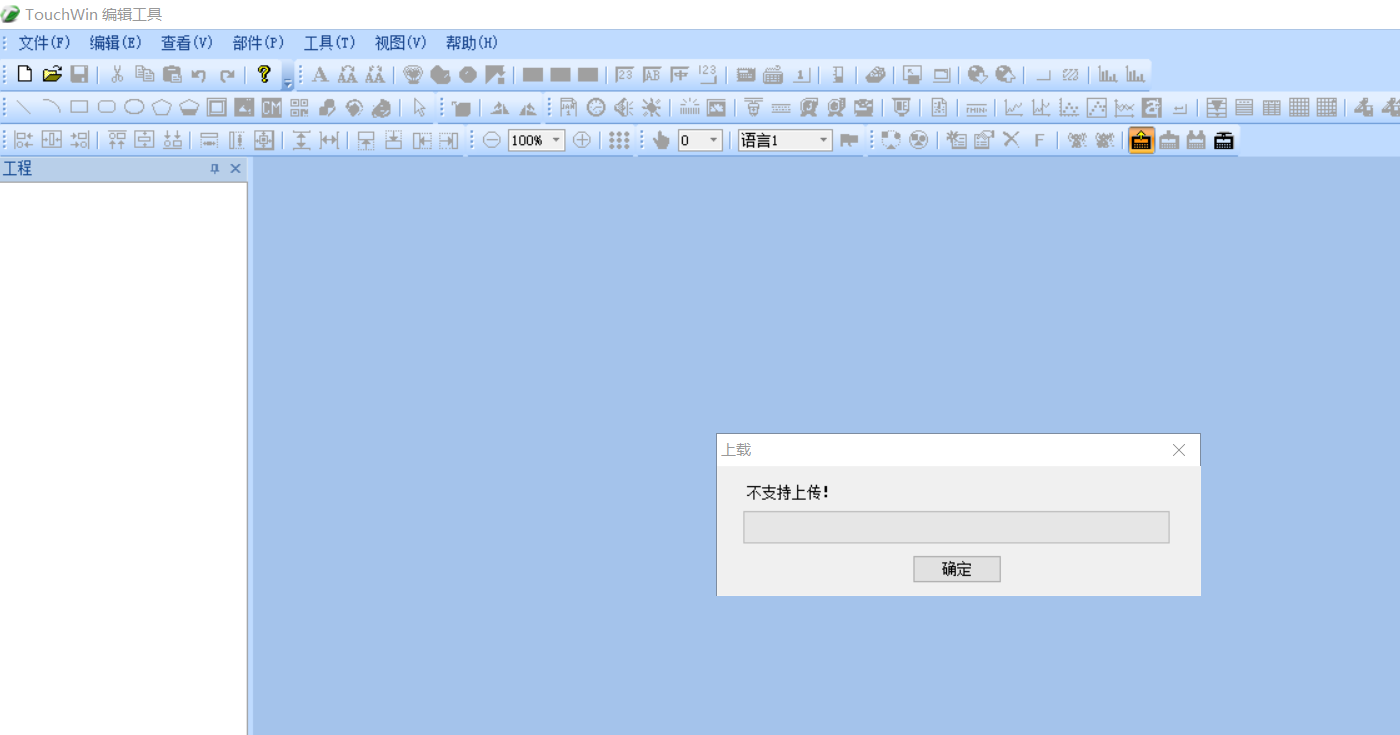Click the highlighted orange upload icon
Viewport: 1400px width, 735px height.
pyautogui.click(x=1140, y=141)
